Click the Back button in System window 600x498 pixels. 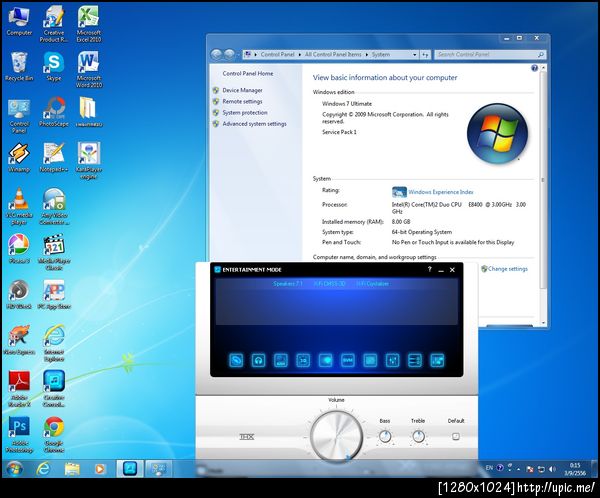click(x=216, y=54)
